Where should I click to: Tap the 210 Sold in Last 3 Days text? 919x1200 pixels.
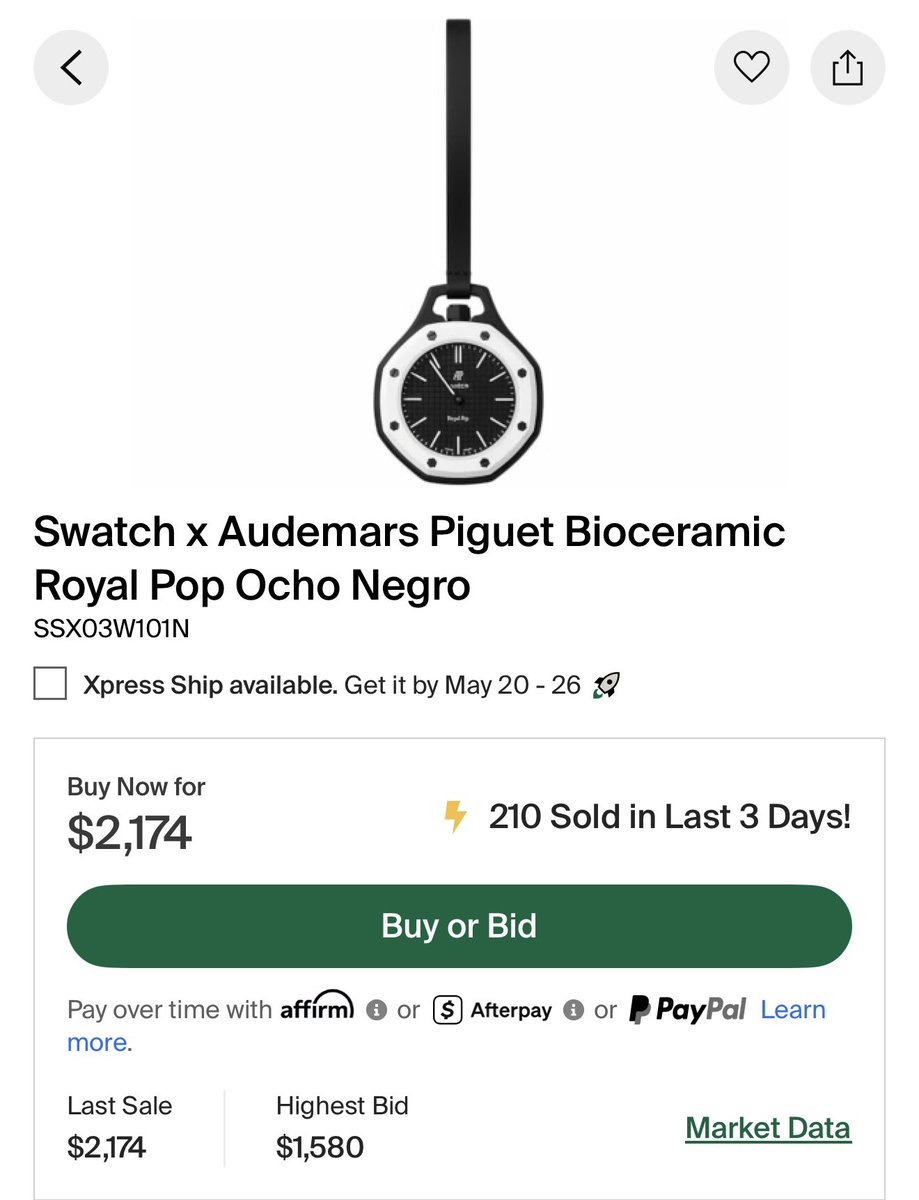[x=670, y=817]
